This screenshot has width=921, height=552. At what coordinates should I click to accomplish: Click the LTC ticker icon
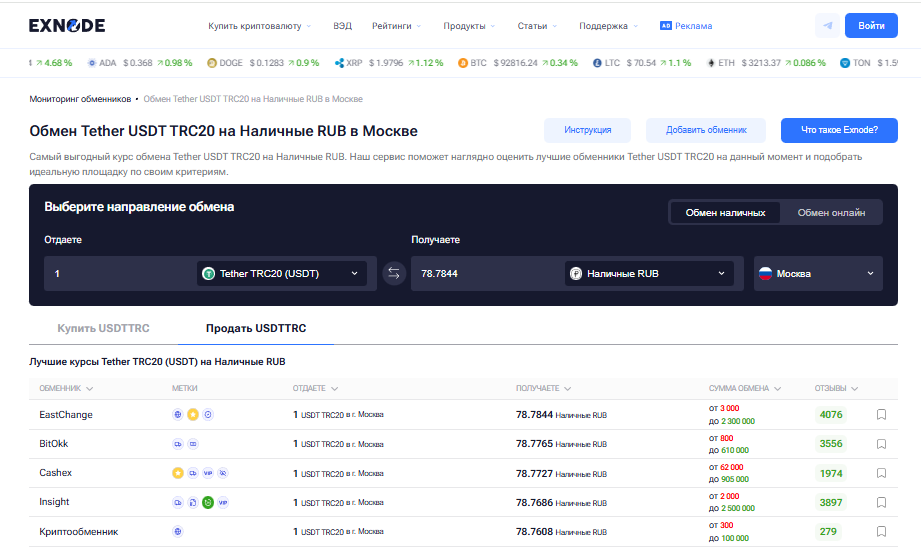coord(597,63)
